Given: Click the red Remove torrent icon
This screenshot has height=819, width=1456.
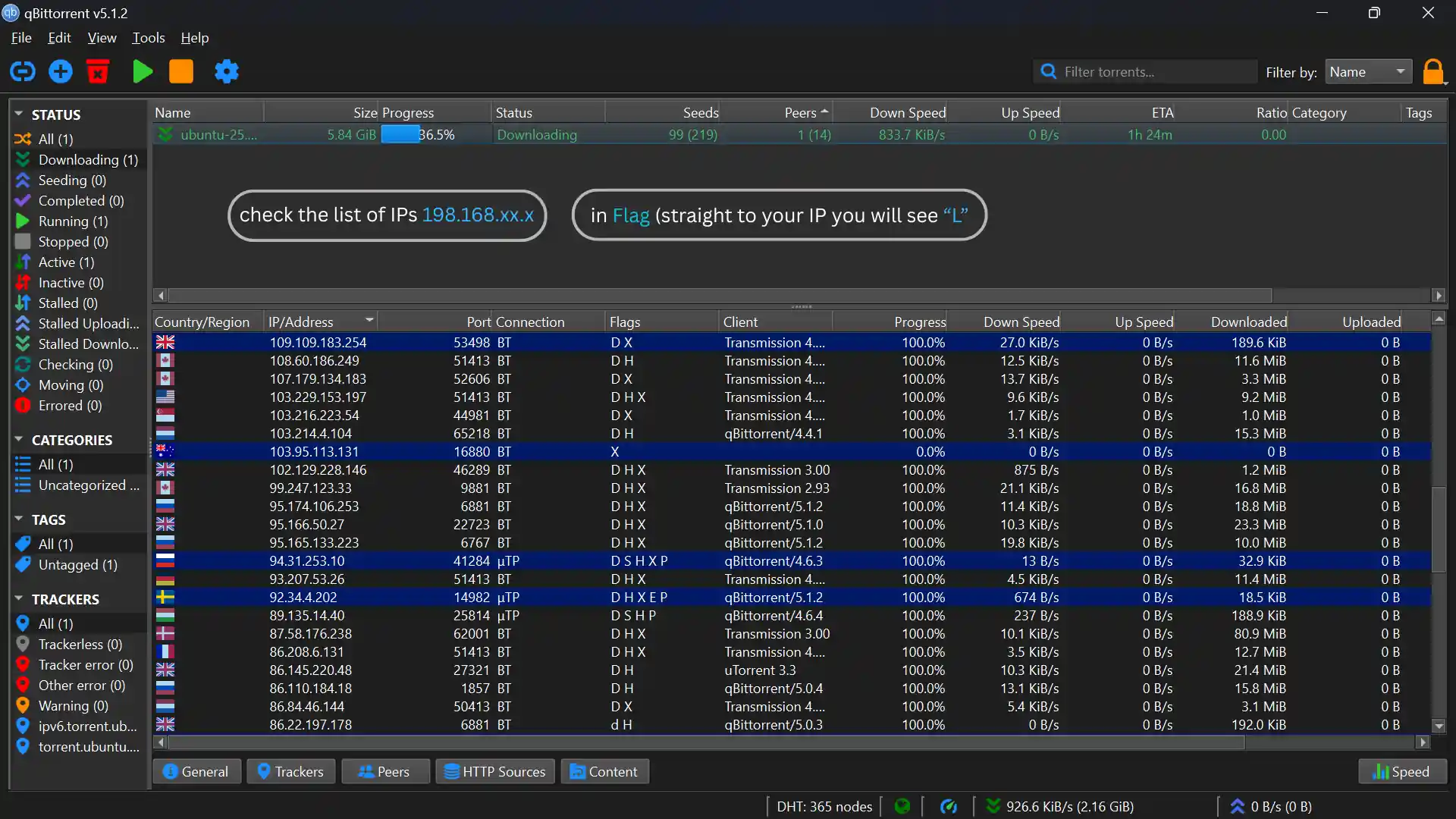Looking at the screenshot, I should (98, 71).
